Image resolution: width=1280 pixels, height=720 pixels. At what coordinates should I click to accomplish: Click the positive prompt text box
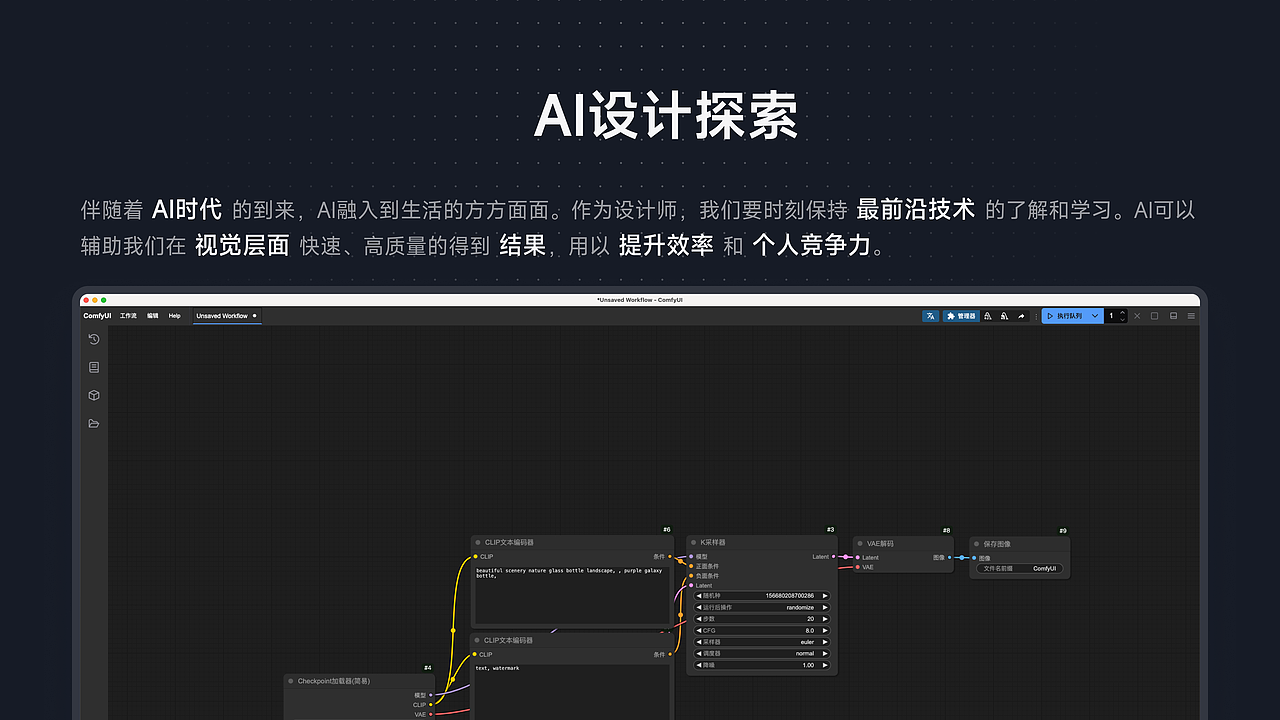[572, 594]
